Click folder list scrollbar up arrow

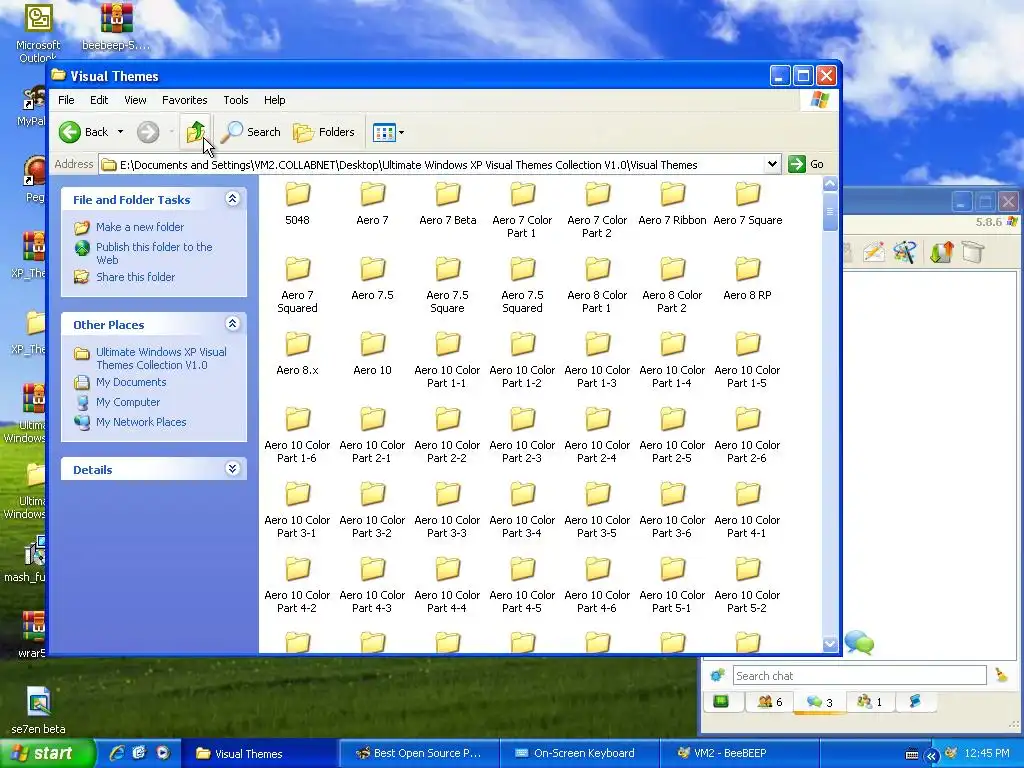[830, 184]
